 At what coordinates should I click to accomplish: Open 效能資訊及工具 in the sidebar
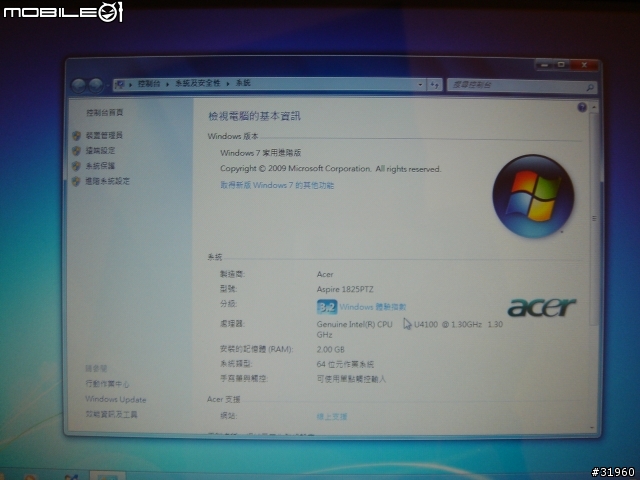111,414
